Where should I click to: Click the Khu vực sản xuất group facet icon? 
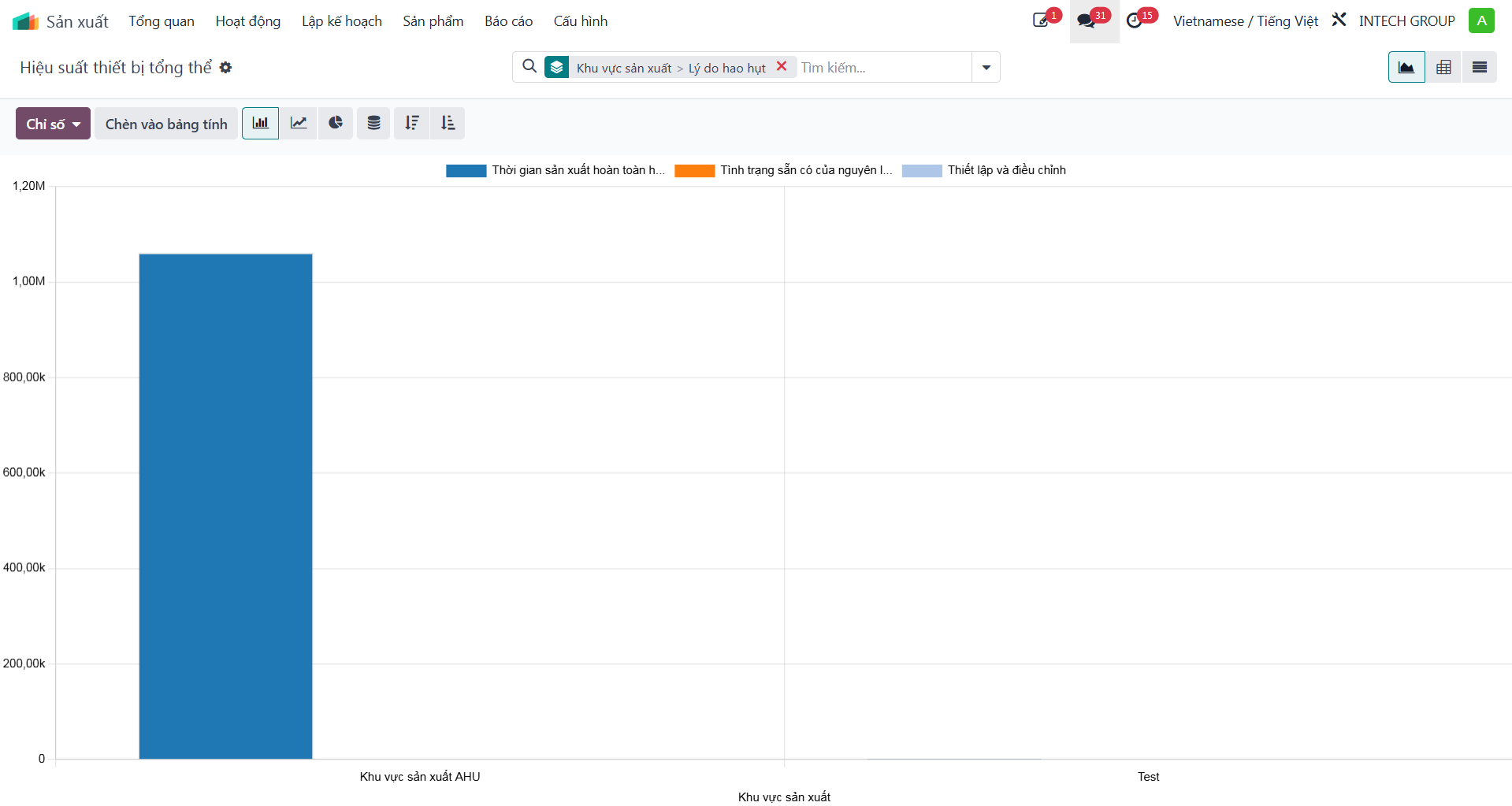coord(557,68)
